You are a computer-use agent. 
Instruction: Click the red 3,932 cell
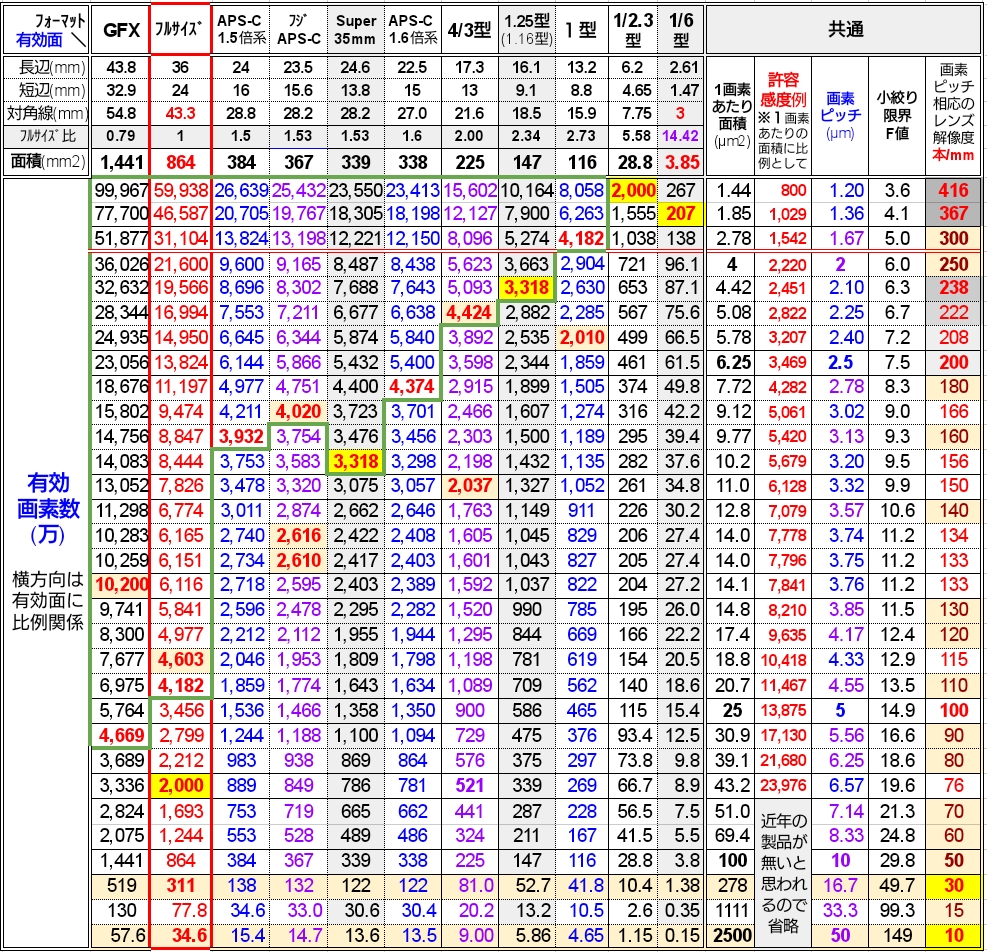pyautogui.click(x=241, y=436)
